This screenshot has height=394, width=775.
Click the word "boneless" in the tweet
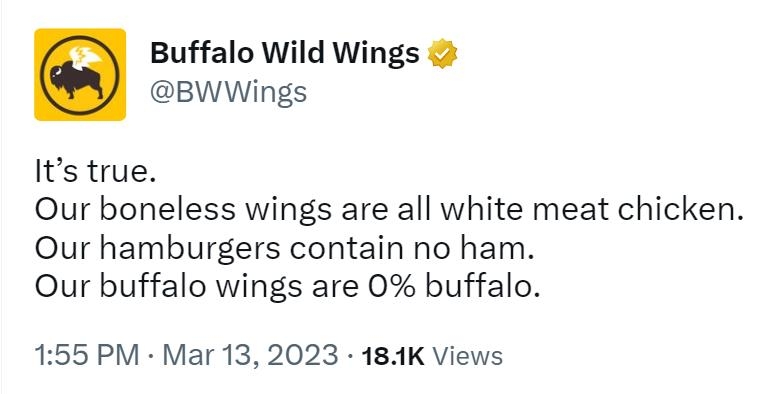167,209
